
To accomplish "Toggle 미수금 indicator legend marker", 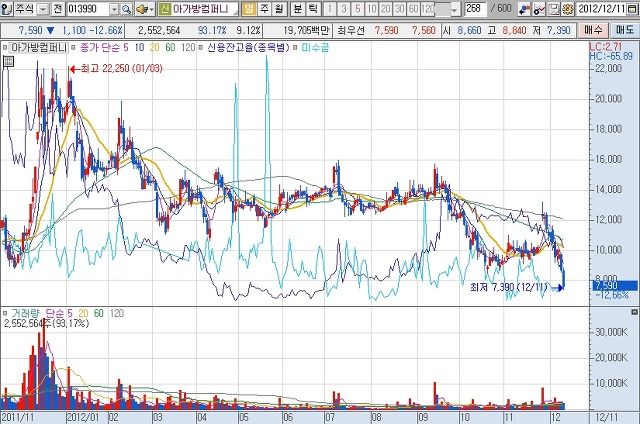I will point(296,48).
